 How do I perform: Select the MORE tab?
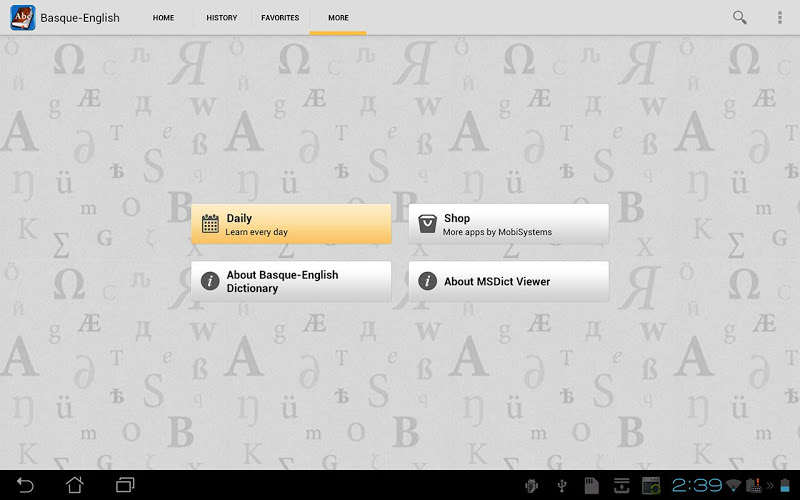pos(338,17)
